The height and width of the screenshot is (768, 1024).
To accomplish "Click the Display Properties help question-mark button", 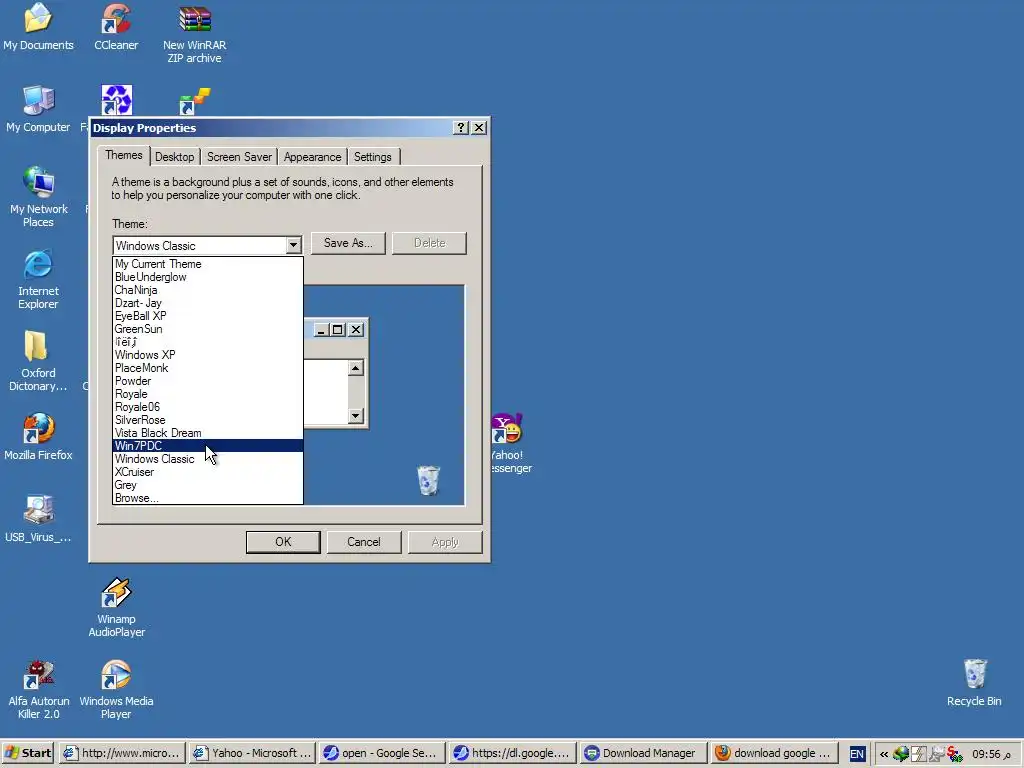I will 461,127.
